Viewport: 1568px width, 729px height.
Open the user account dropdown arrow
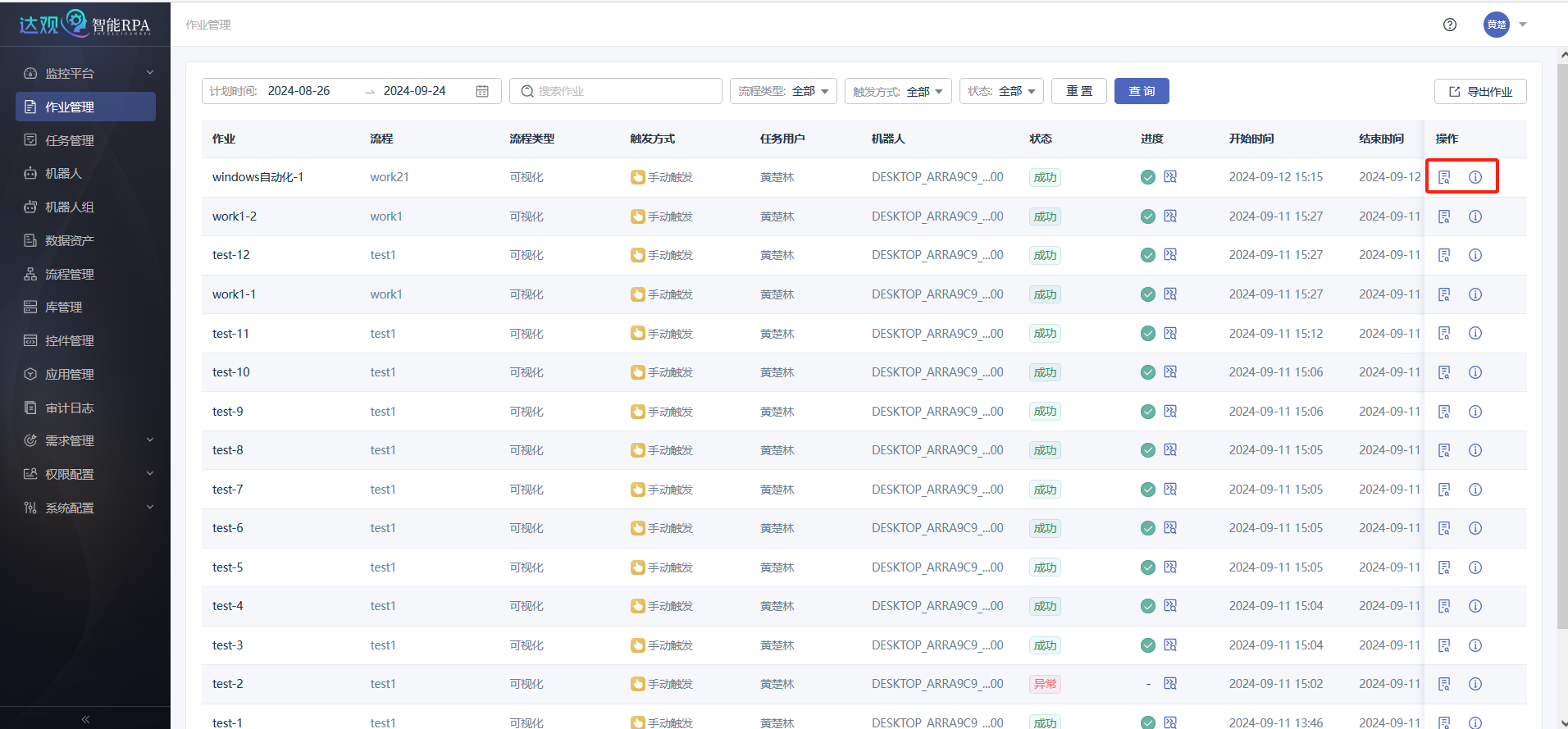[1523, 25]
